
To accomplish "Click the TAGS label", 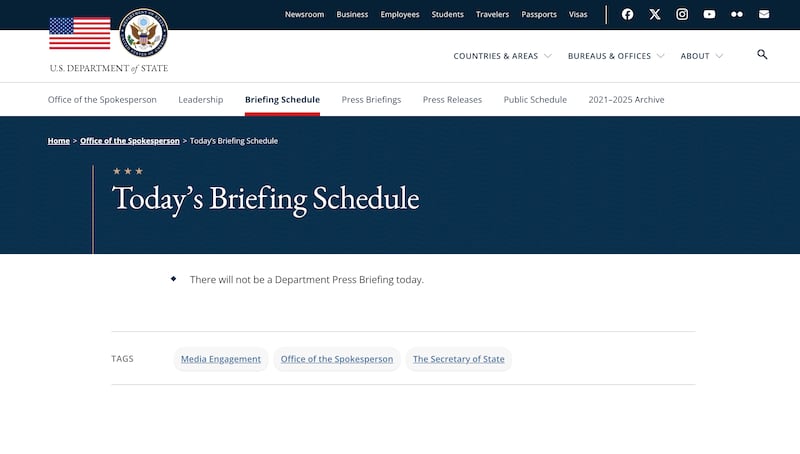I will point(122,359).
